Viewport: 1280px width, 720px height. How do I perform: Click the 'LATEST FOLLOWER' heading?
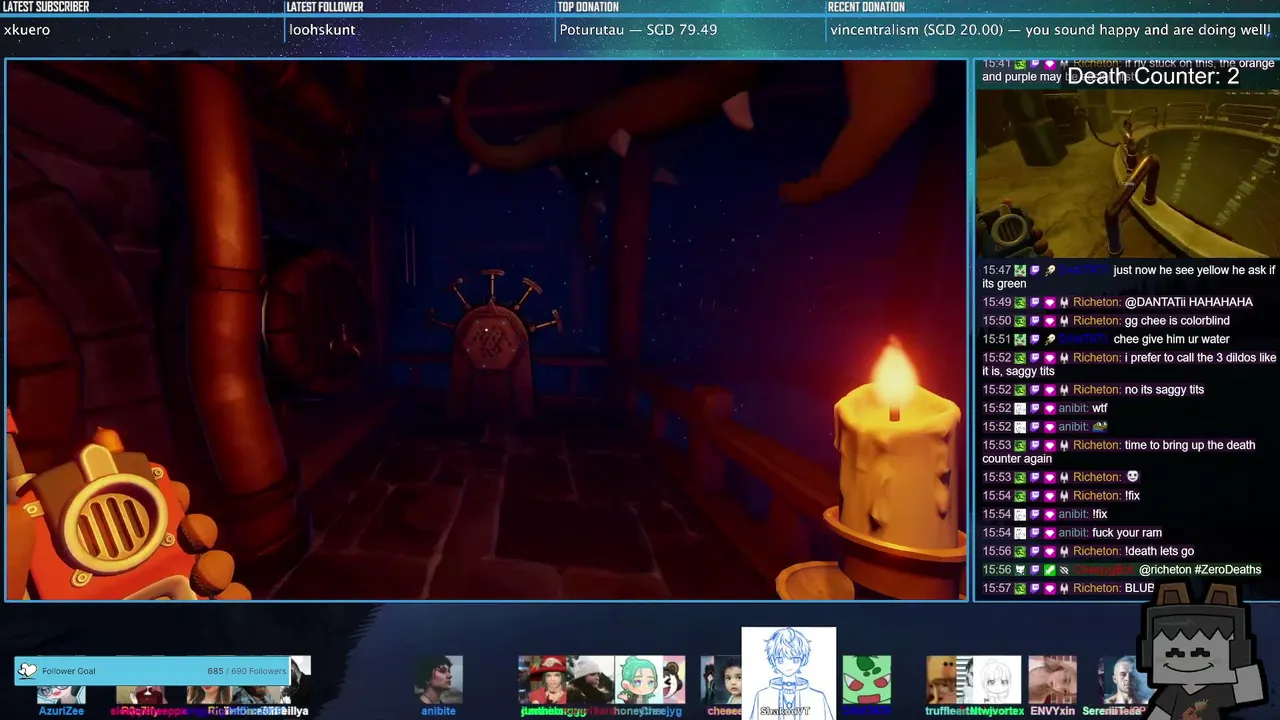(x=325, y=7)
